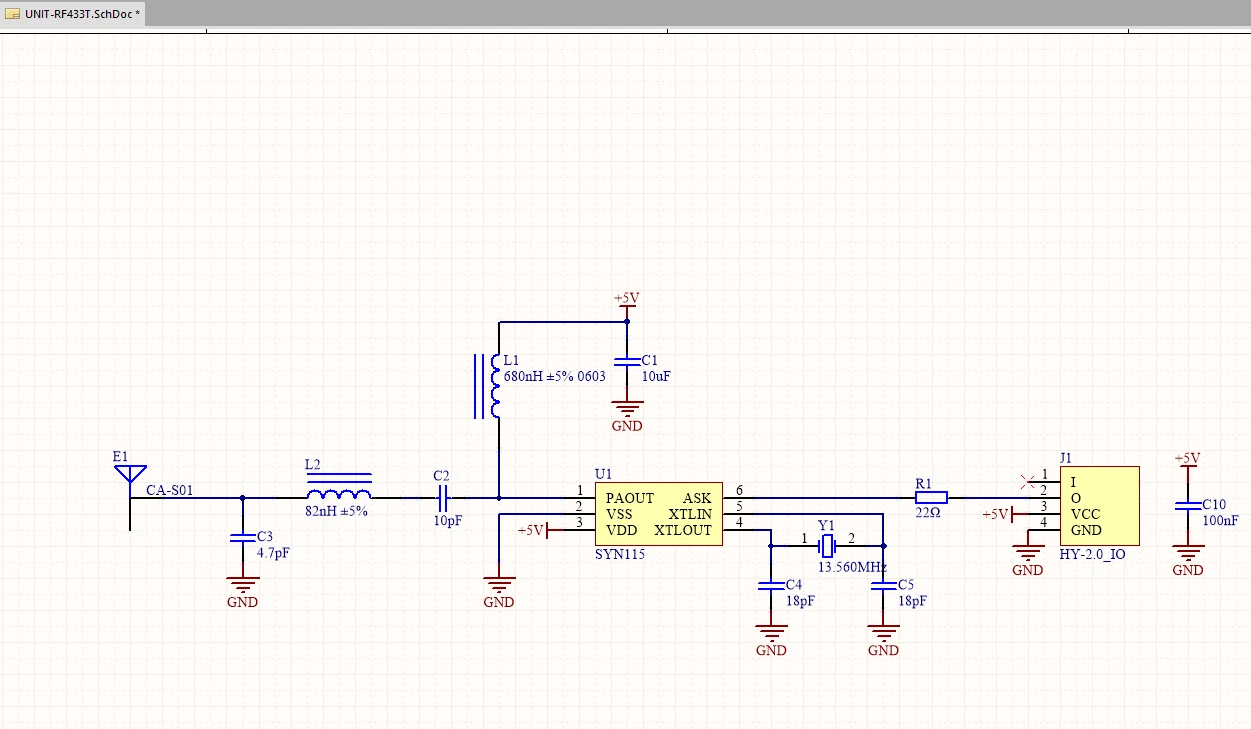Click the +5V power port above C1
Screen dimensions: 1251x729
pyautogui.click(x=627, y=300)
